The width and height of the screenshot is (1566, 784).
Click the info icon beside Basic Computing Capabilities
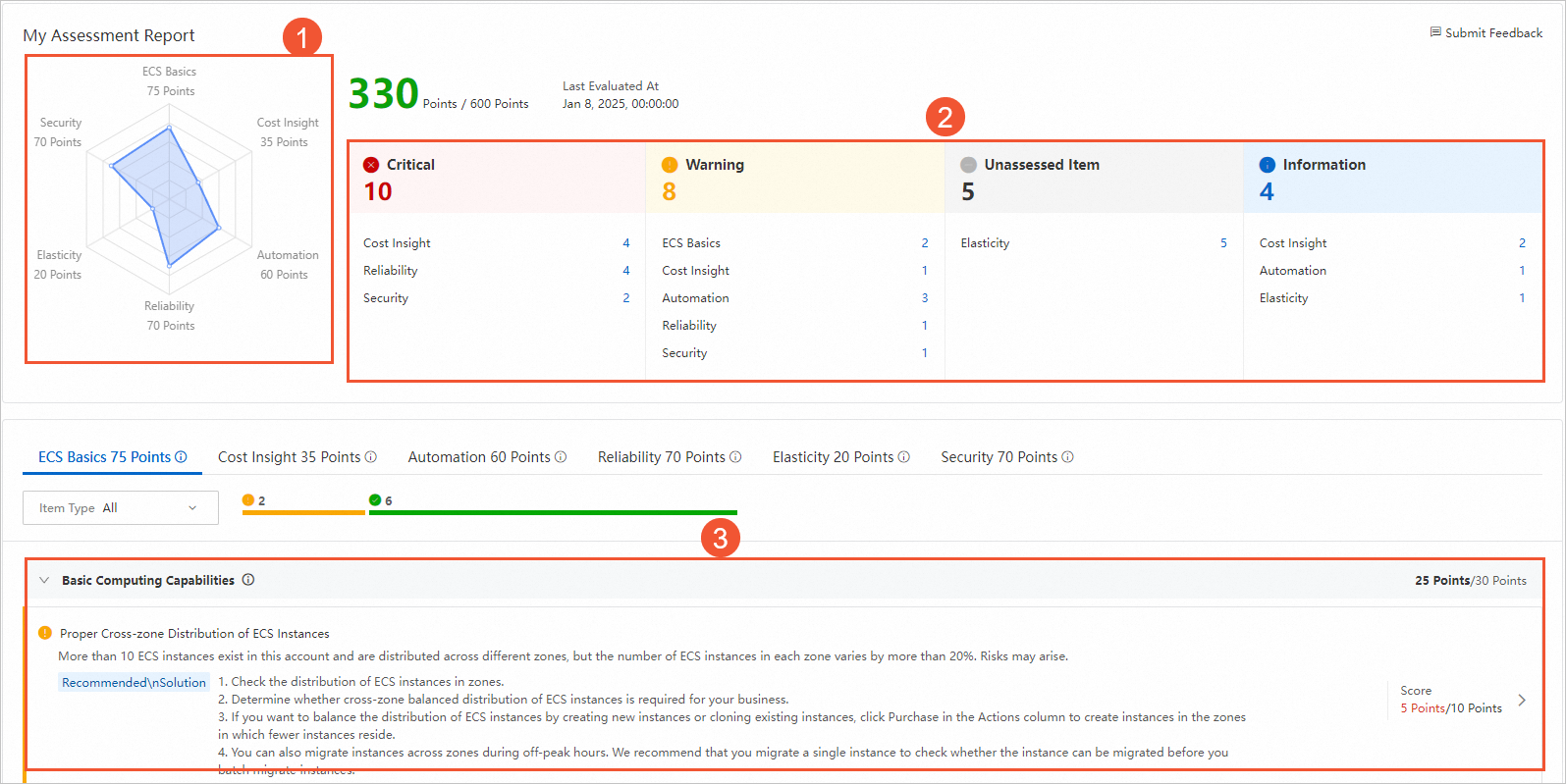tap(248, 580)
